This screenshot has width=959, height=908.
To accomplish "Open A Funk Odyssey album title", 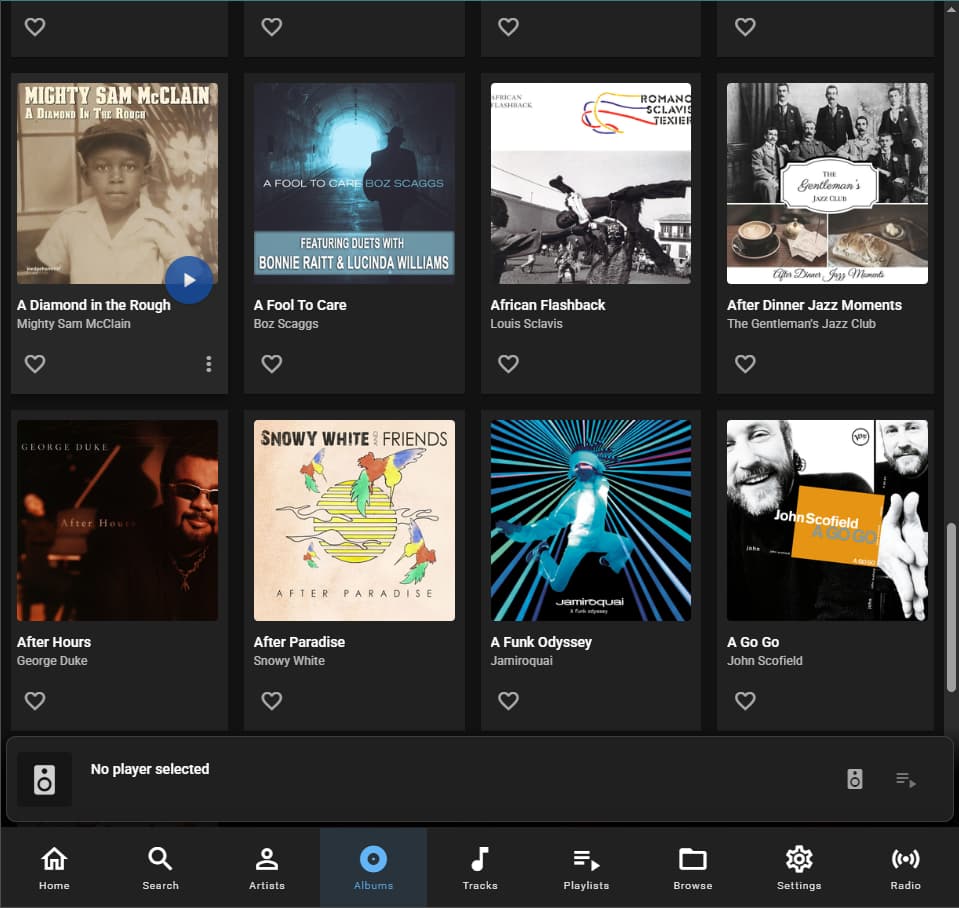I will (541, 642).
